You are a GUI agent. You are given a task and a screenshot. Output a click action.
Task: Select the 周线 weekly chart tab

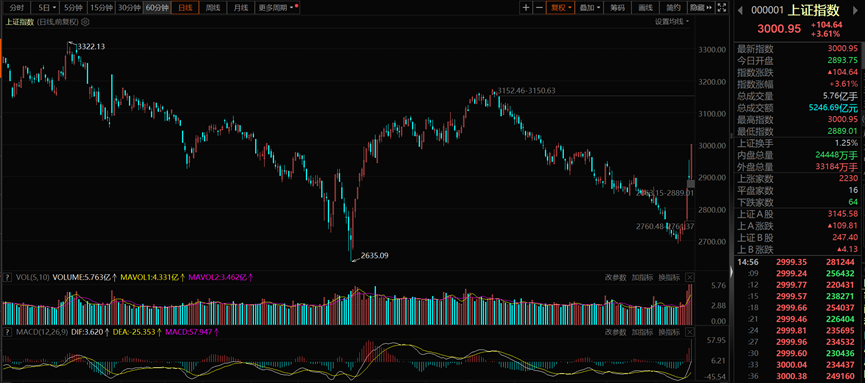[212, 8]
